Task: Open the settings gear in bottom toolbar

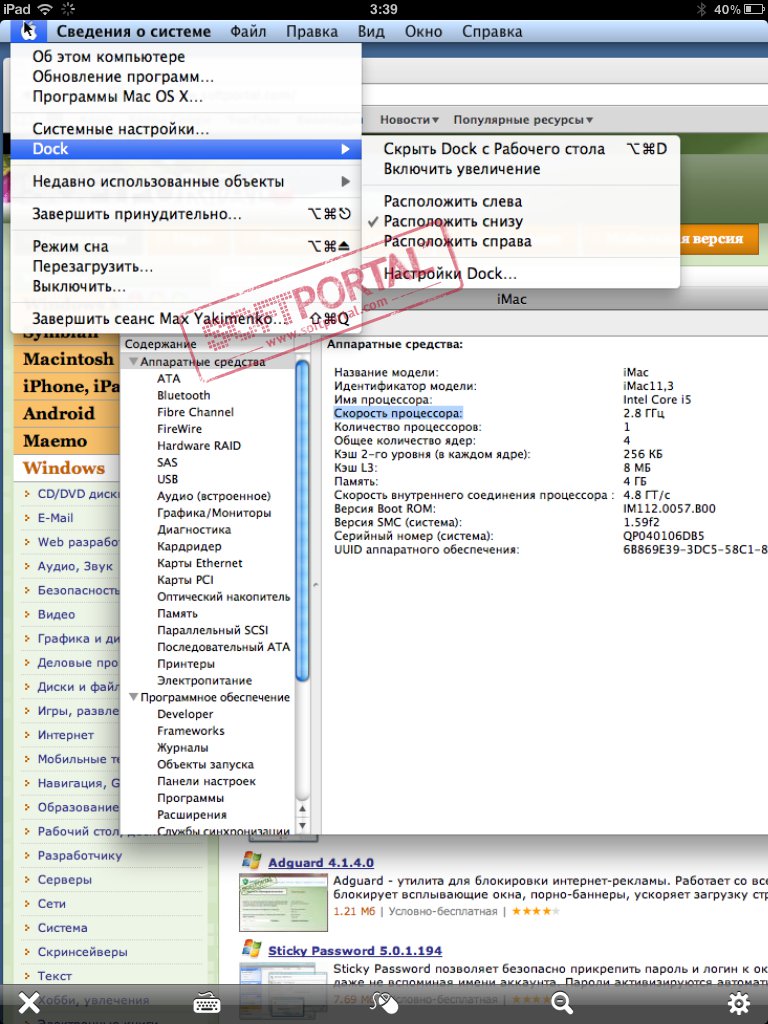Action: (x=739, y=1003)
